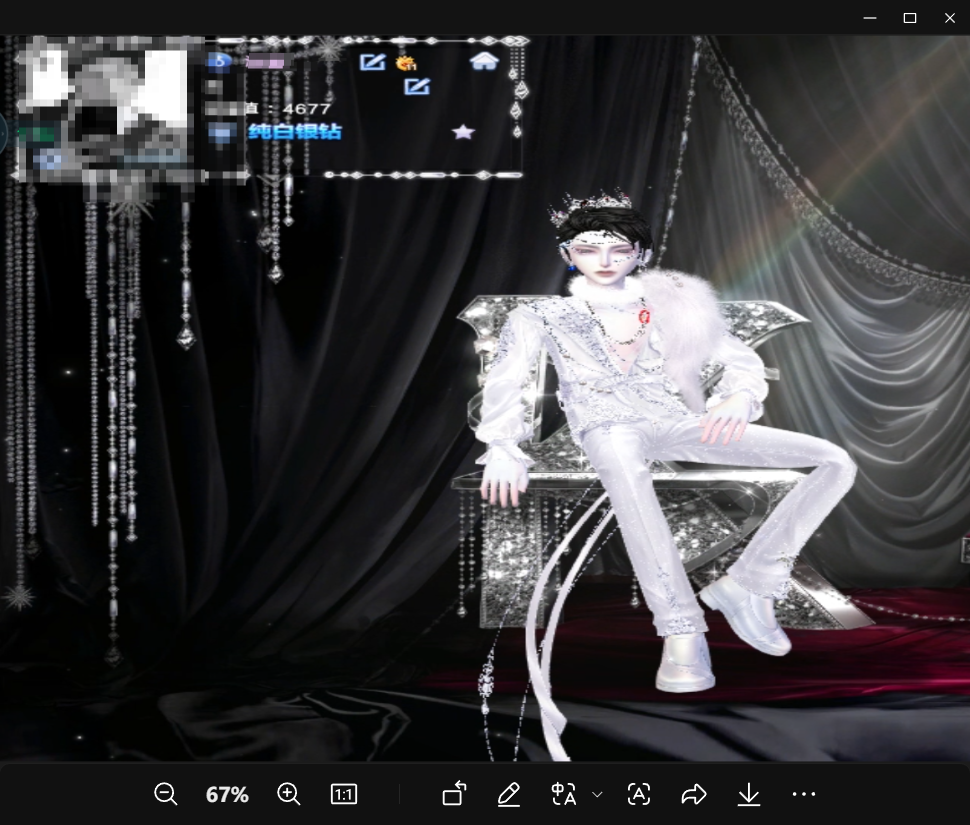
Task: Open the edit pencil tool
Action: click(509, 794)
